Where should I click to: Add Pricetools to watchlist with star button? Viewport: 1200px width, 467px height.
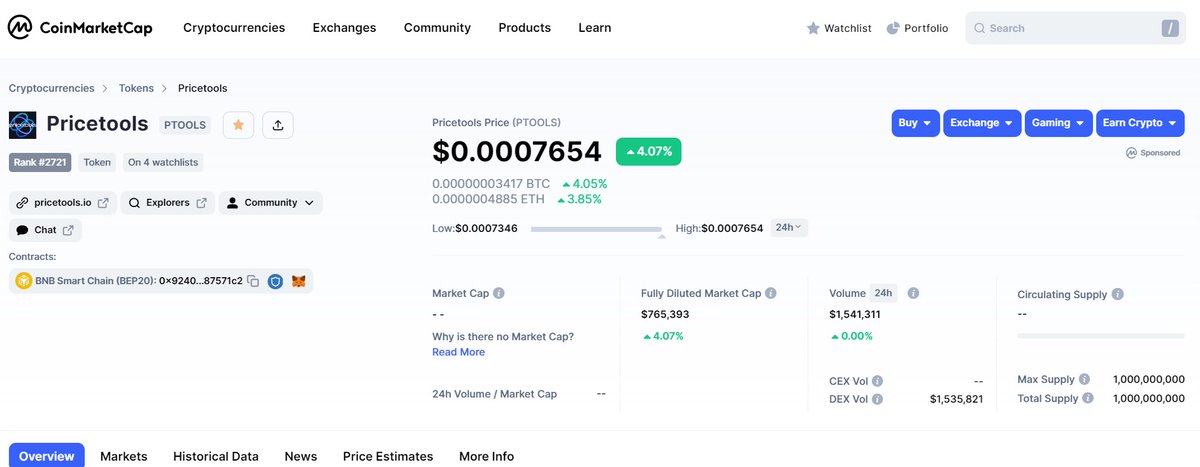point(238,125)
